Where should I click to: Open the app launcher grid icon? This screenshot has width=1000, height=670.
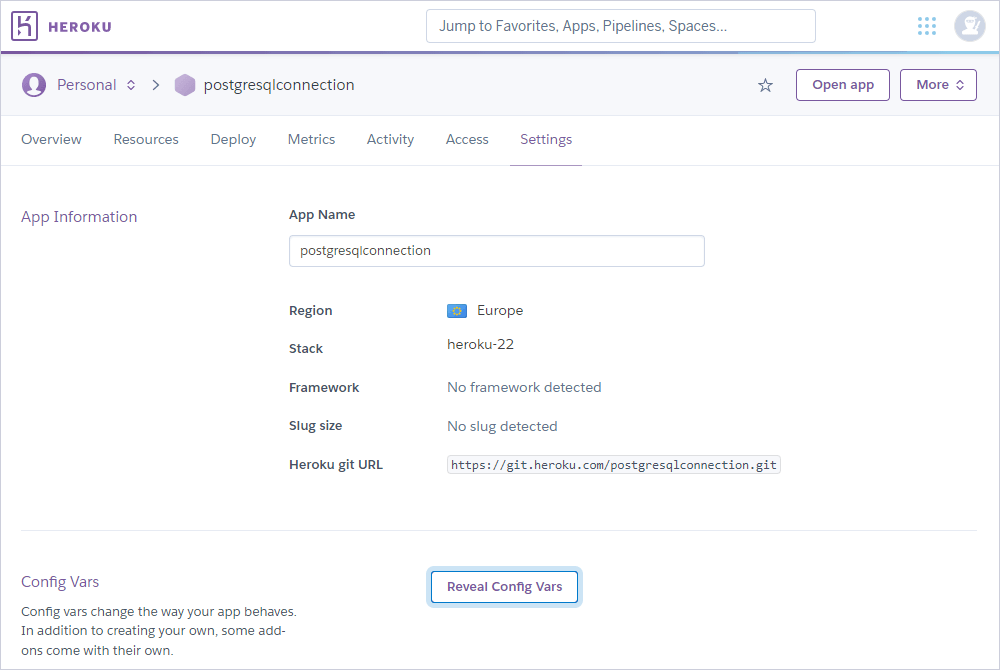pyautogui.click(x=926, y=26)
